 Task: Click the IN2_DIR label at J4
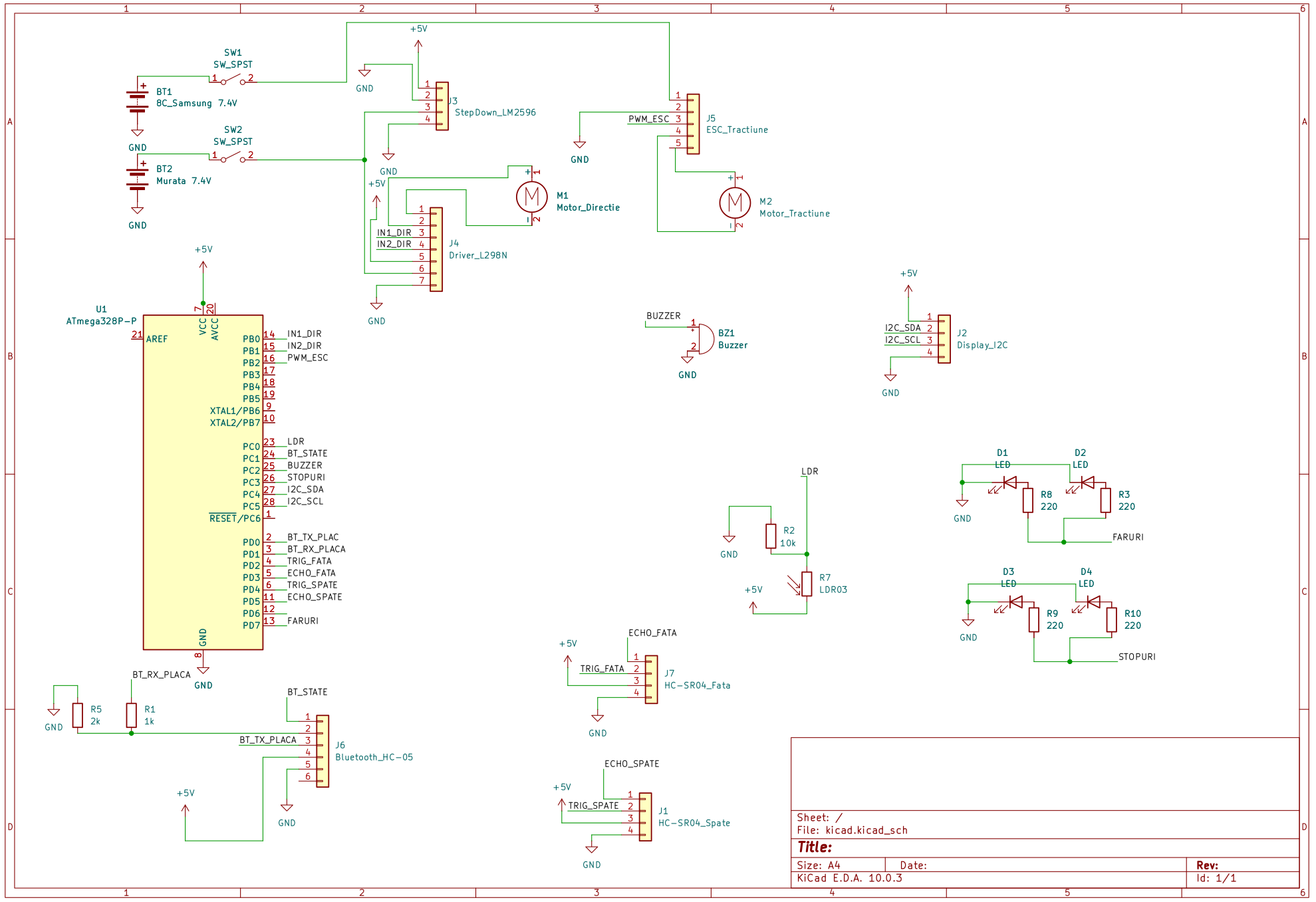pyautogui.click(x=394, y=245)
